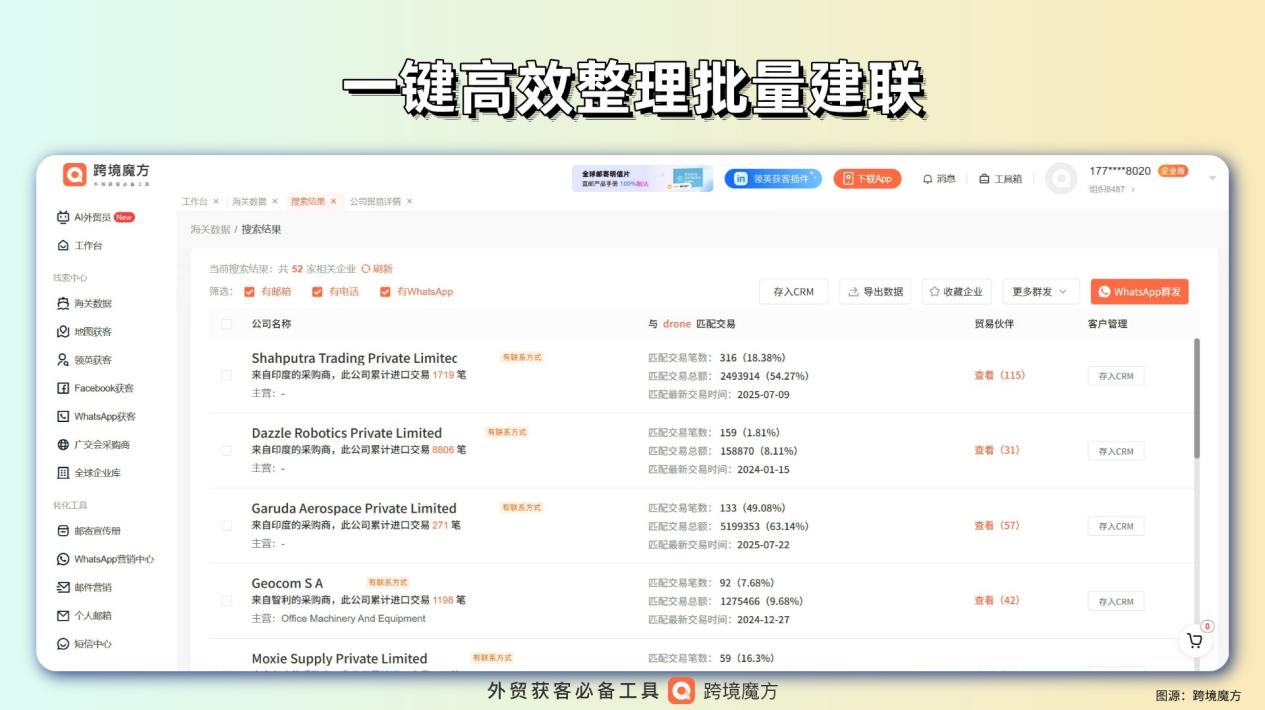Disable the 有电话 filter

click(x=319, y=292)
